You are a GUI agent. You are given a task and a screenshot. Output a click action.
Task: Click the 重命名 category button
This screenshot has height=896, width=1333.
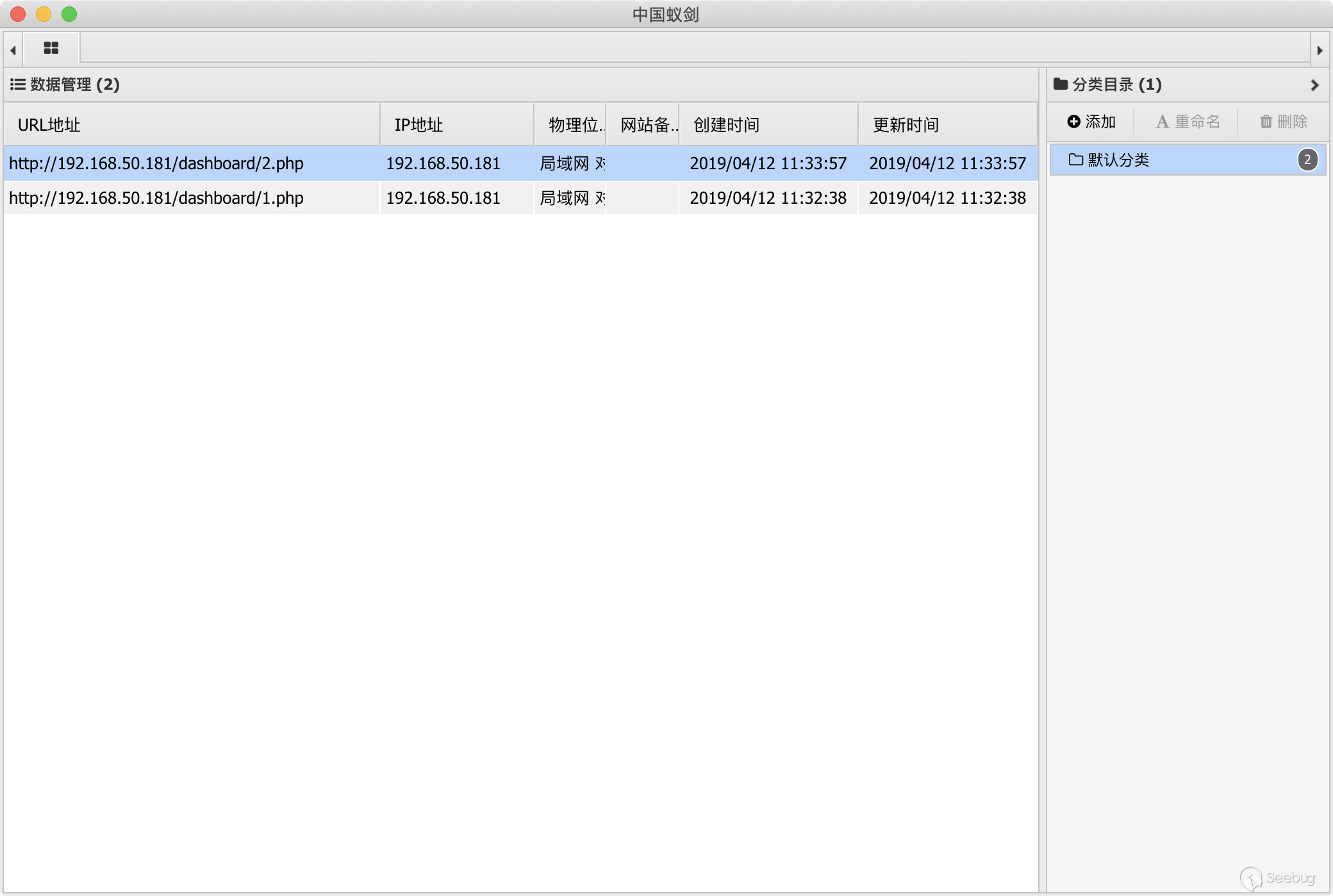coord(1188,122)
